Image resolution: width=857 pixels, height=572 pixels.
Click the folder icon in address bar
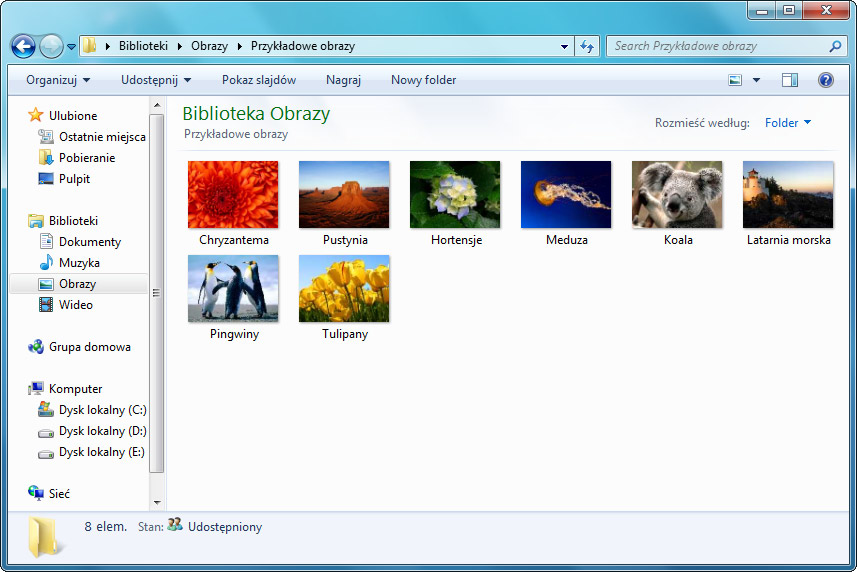[90, 46]
